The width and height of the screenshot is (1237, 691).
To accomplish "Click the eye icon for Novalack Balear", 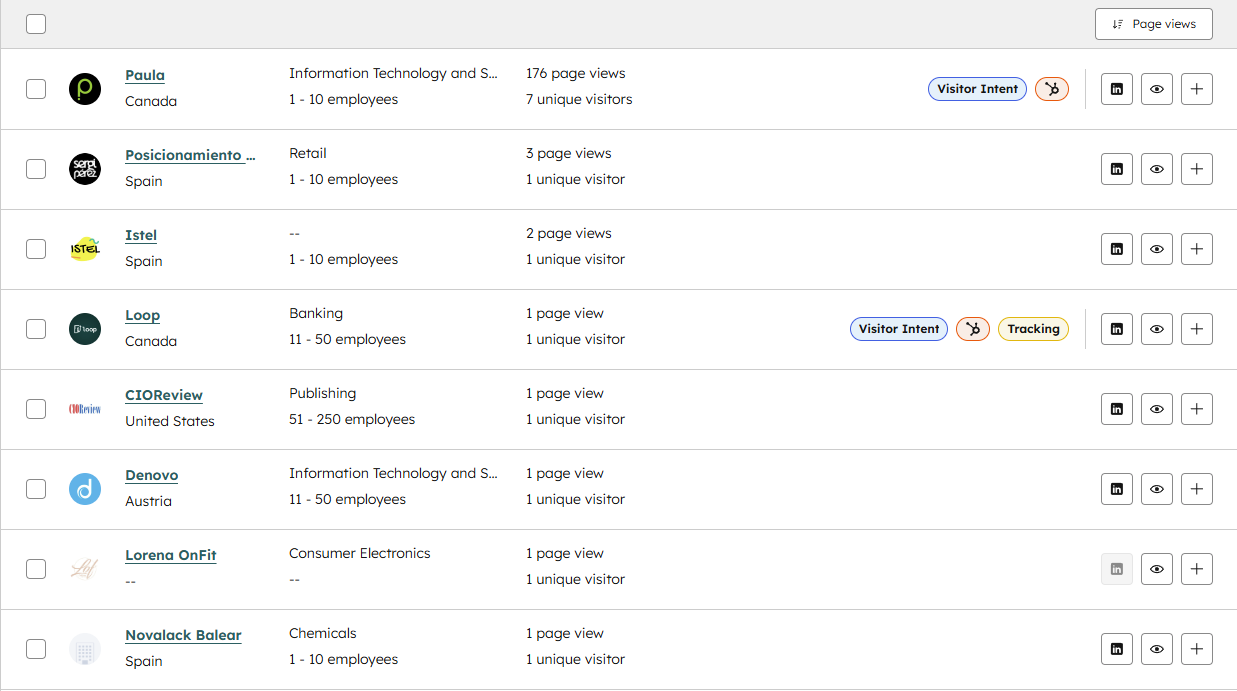I will pyautogui.click(x=1157, y=649).
